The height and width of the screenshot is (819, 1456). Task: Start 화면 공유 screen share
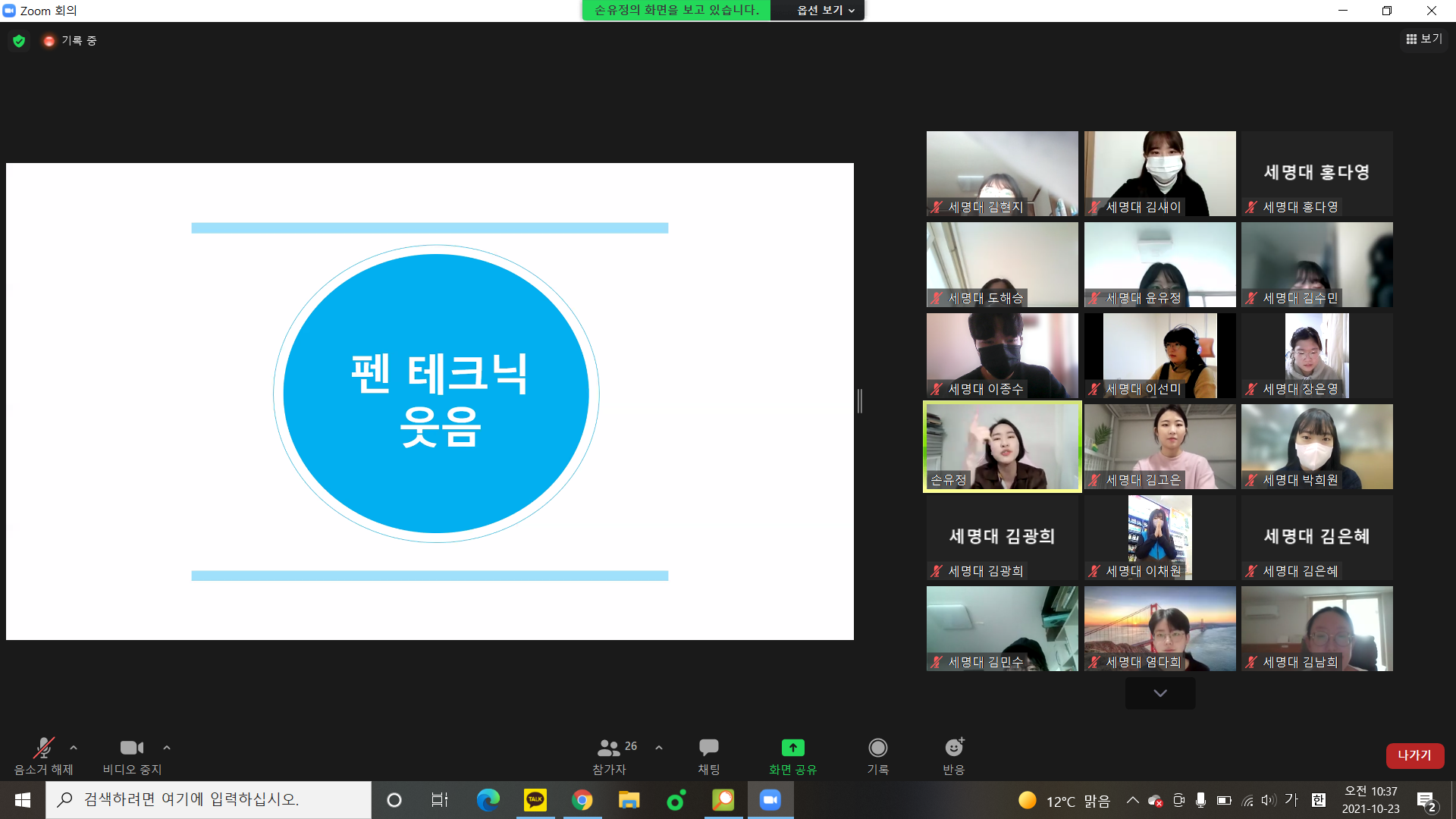click(792, 756)
